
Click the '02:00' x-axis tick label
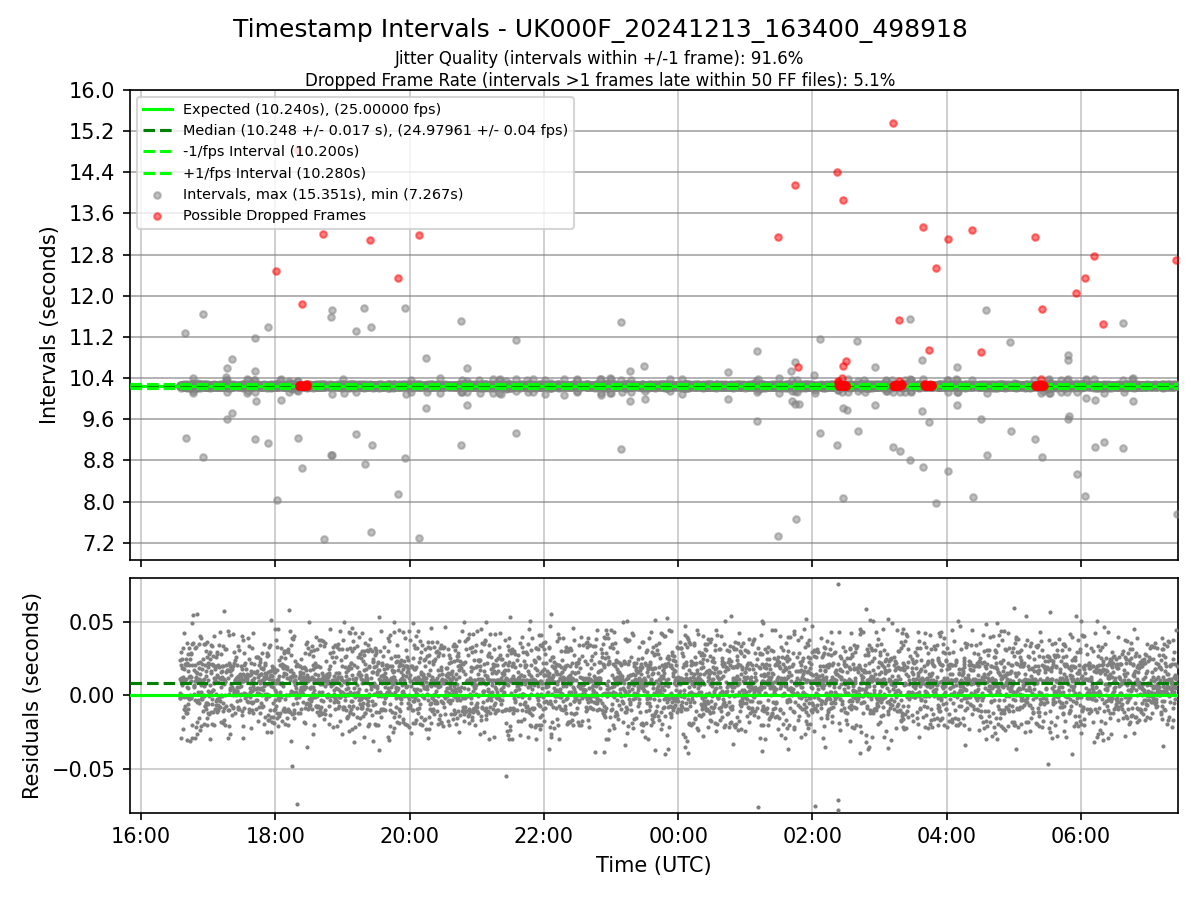pos(812,836)
